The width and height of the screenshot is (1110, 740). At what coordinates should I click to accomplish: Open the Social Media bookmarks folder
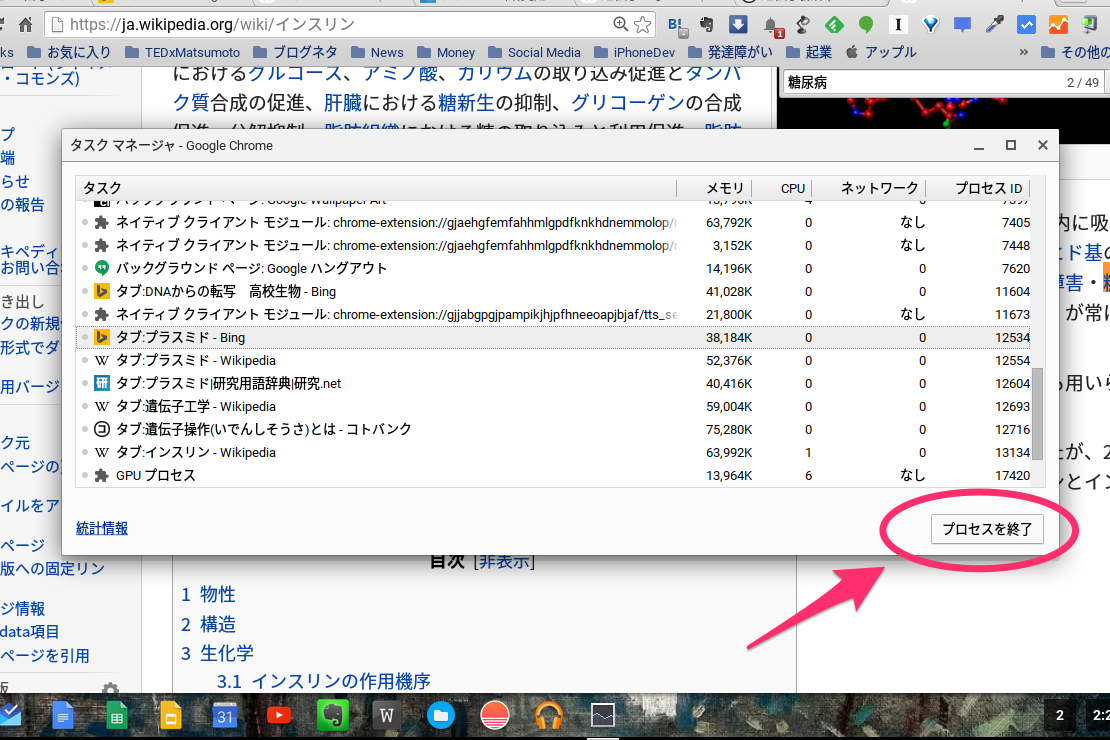tap(534, 52)
